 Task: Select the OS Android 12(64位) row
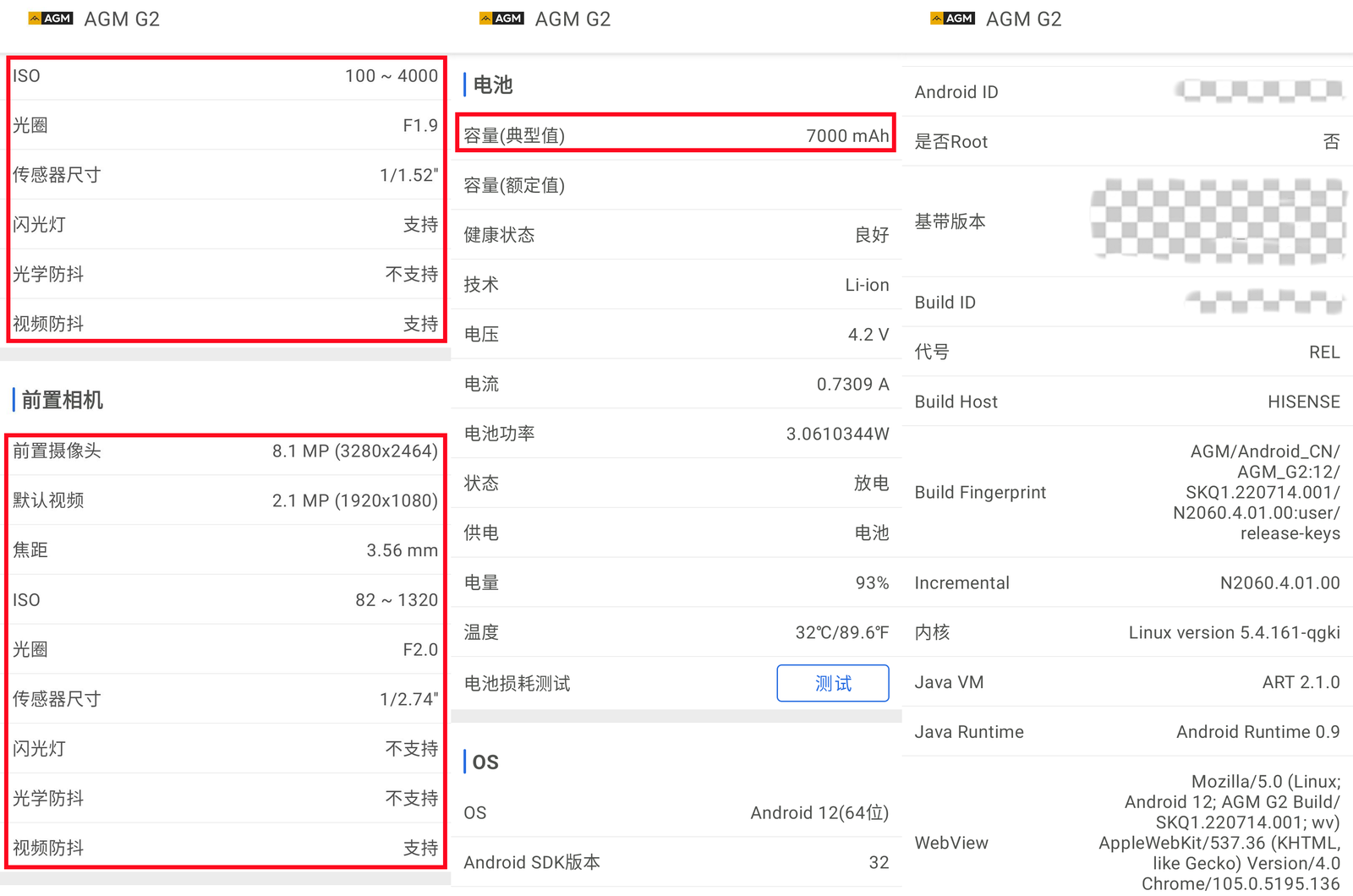point(676,812)
